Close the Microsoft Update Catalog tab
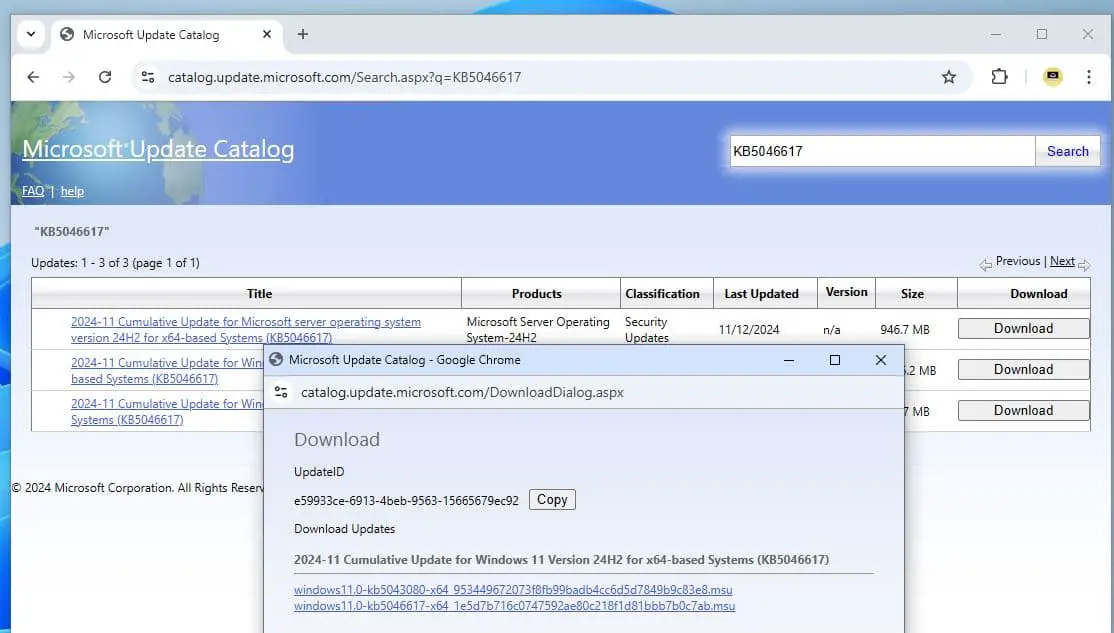1114x633 pixels. point(267,34)
